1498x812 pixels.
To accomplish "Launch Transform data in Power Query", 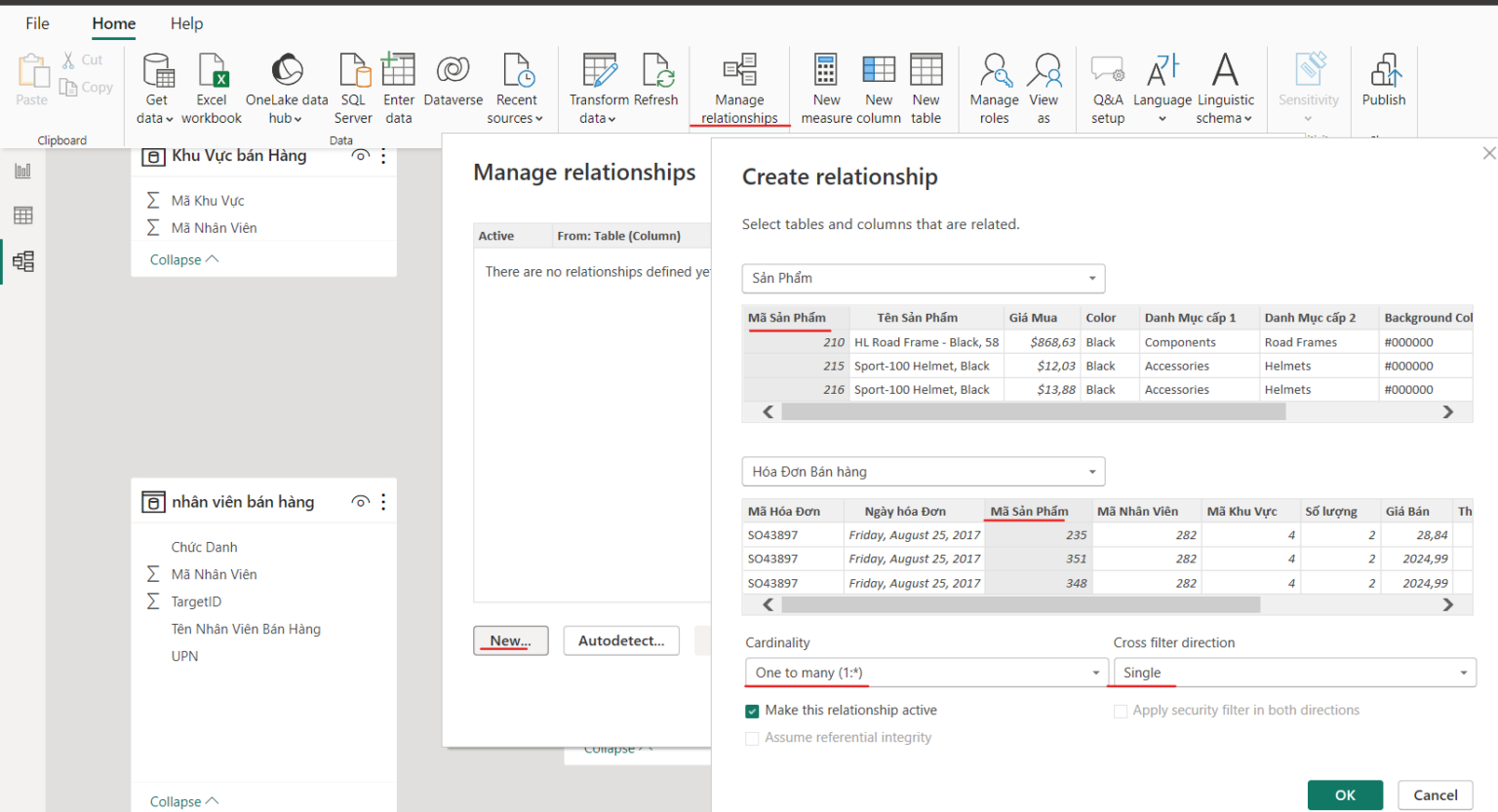I will 598,88.
